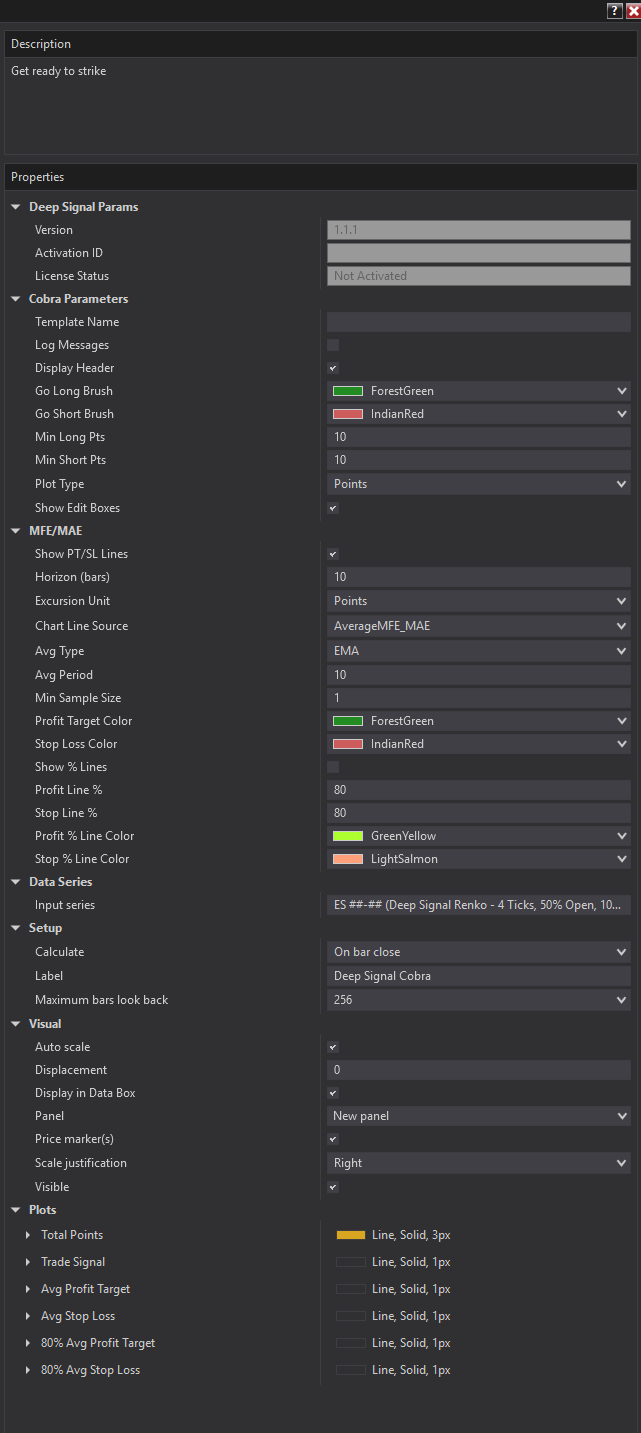641x1433 pixels.
Task: Expand the Trade Signal plot settings
Action: [28, 1262]
